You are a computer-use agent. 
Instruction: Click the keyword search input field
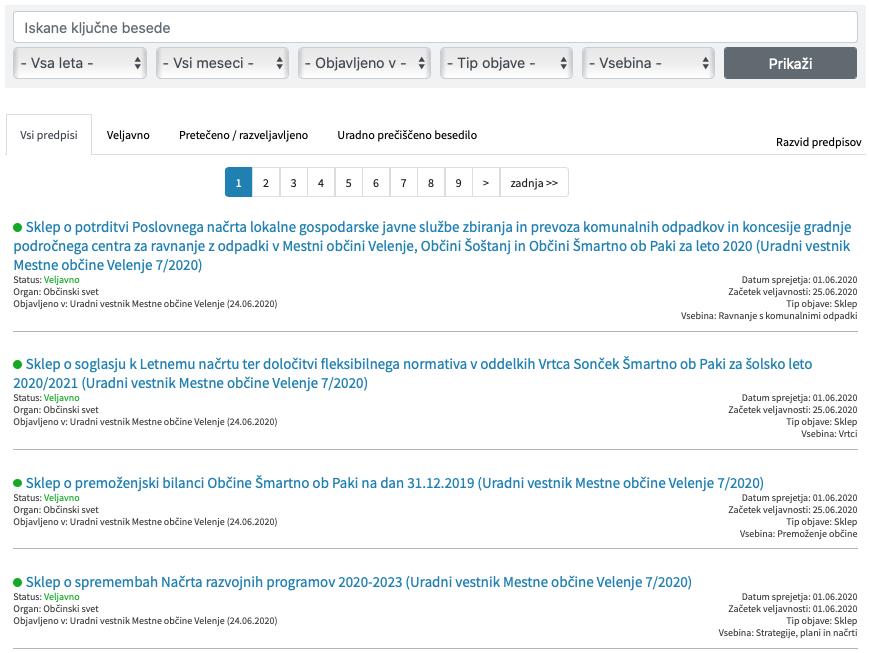tap(435, 27)
